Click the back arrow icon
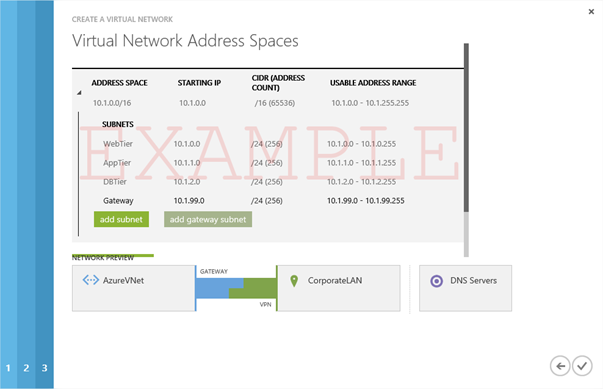 pos(560,366)
